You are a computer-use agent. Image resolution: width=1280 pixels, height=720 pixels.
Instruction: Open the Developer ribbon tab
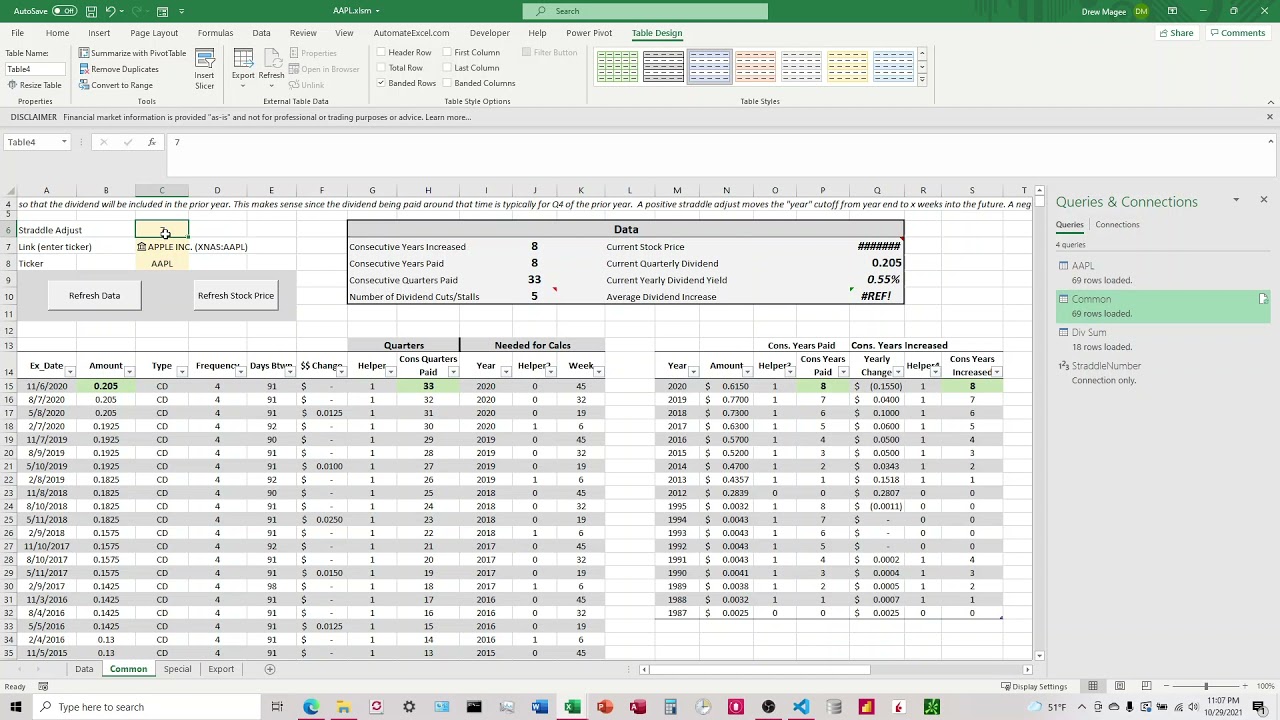click(x=489, y=33)
